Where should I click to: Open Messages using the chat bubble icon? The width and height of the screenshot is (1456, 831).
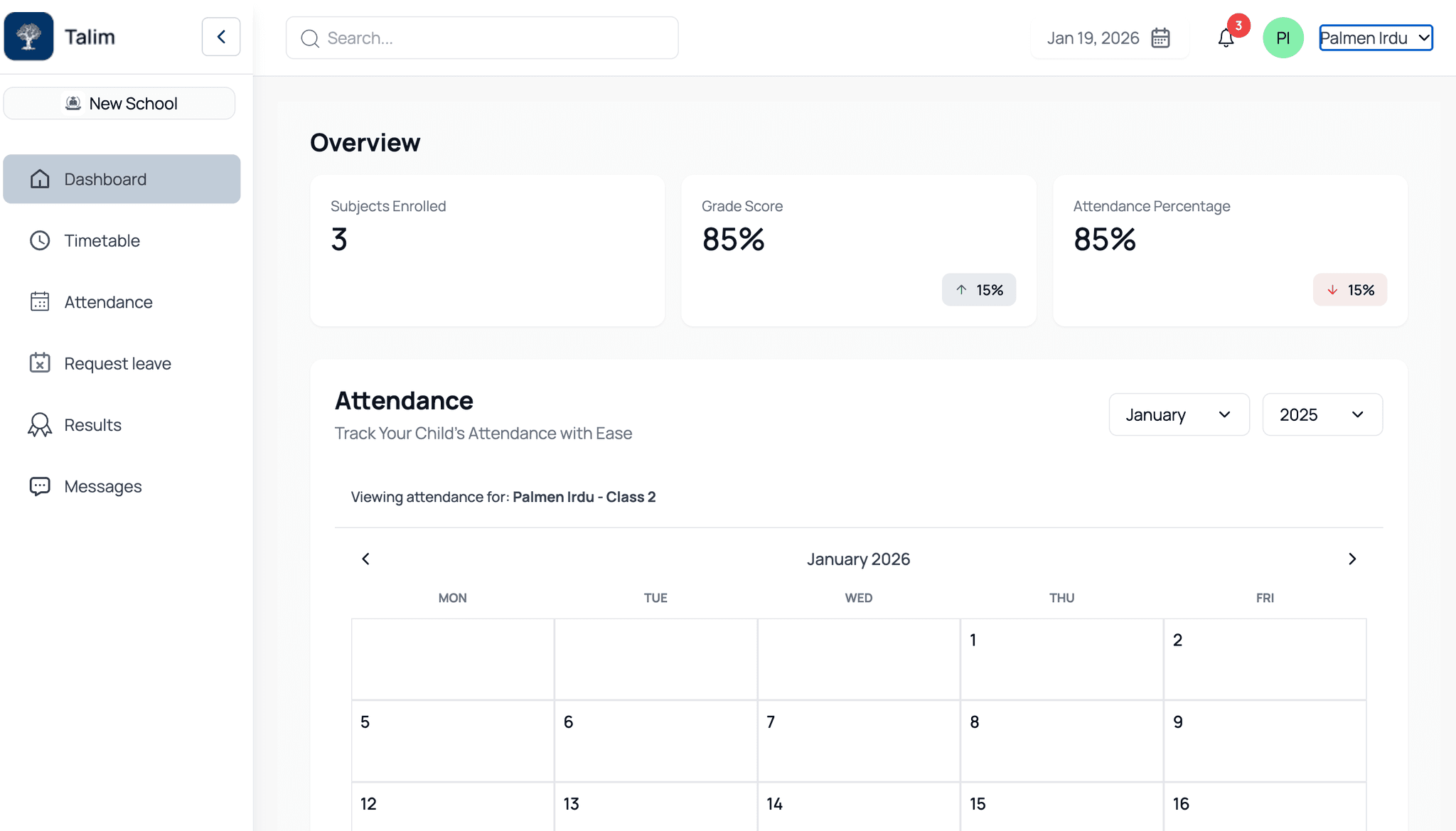point(40,486)
